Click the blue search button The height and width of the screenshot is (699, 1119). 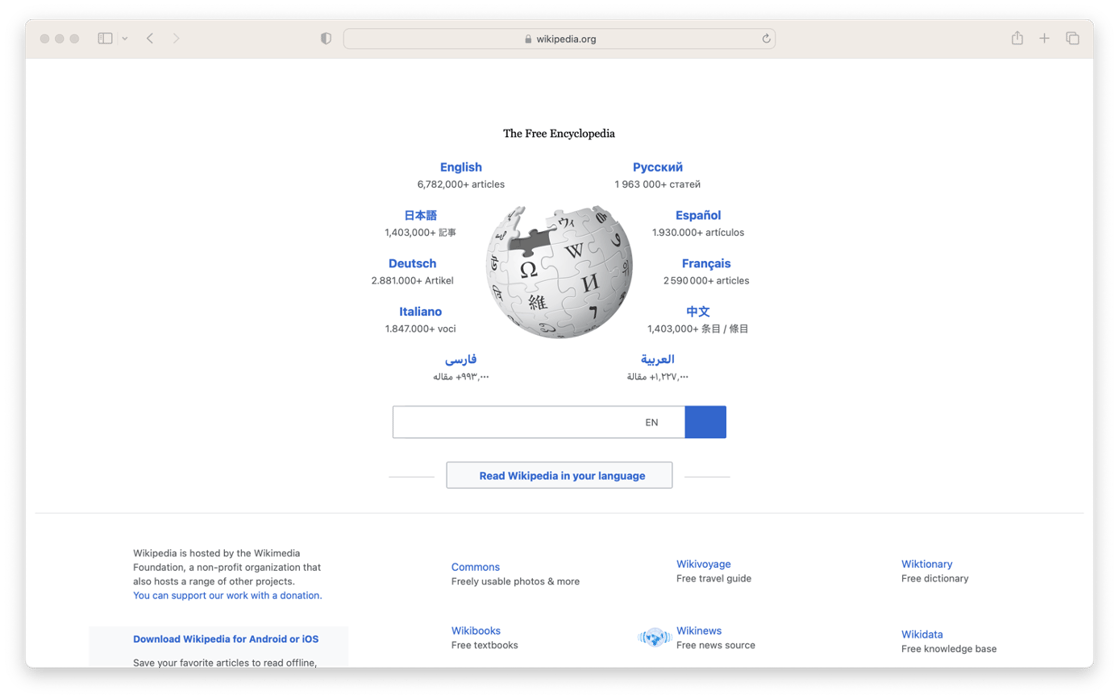click(x=705, y=422)
